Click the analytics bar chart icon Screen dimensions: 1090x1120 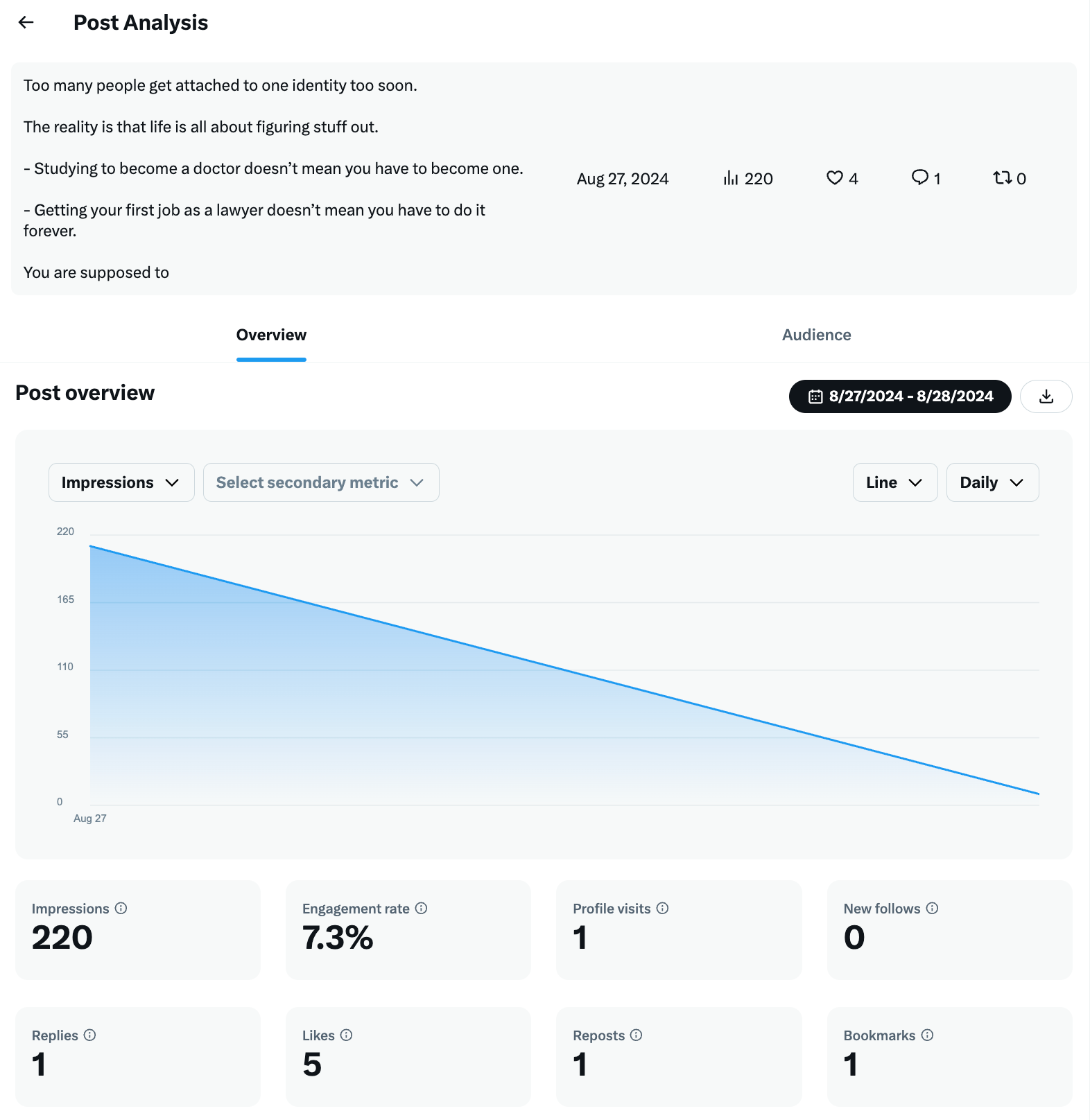[731, 178]
